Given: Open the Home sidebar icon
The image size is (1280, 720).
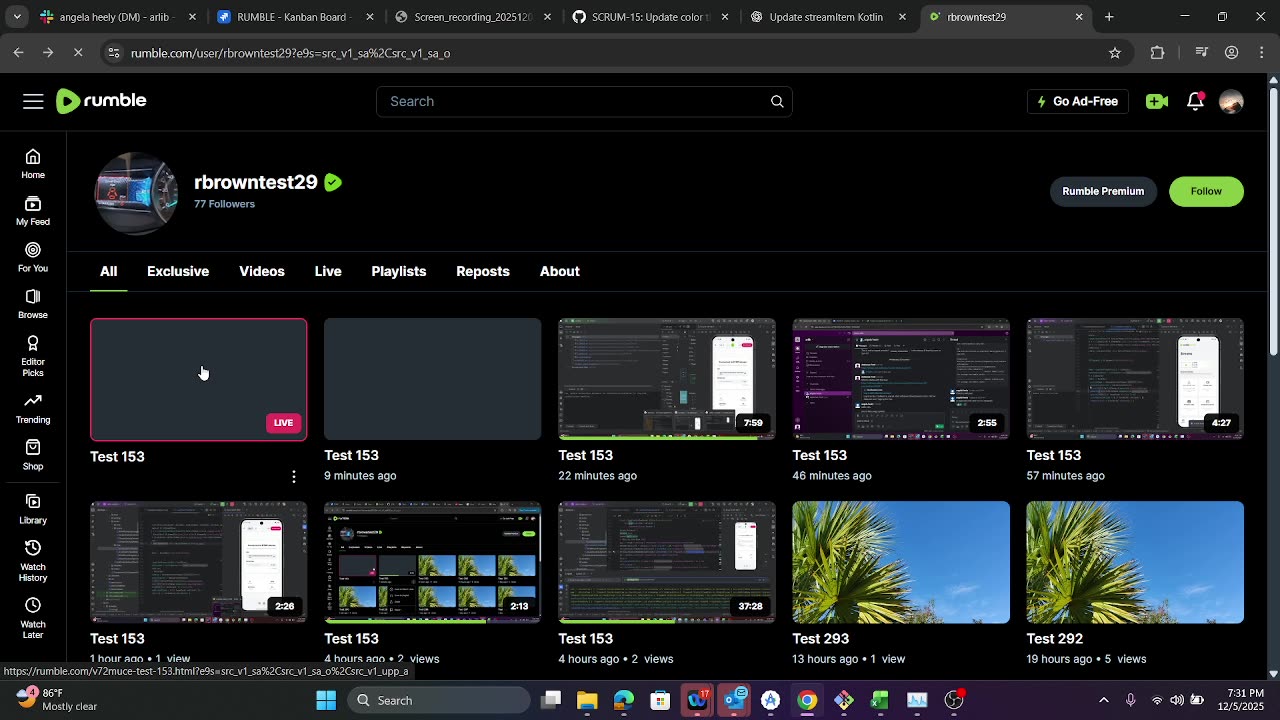Looking at the screenshot, I should click(33, 163).
